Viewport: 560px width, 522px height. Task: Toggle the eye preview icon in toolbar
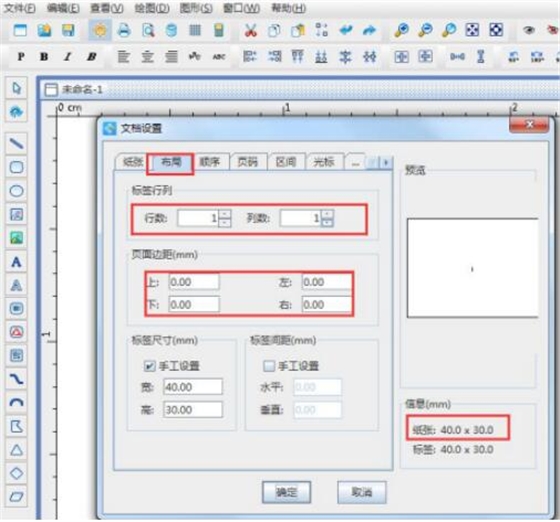529,30
